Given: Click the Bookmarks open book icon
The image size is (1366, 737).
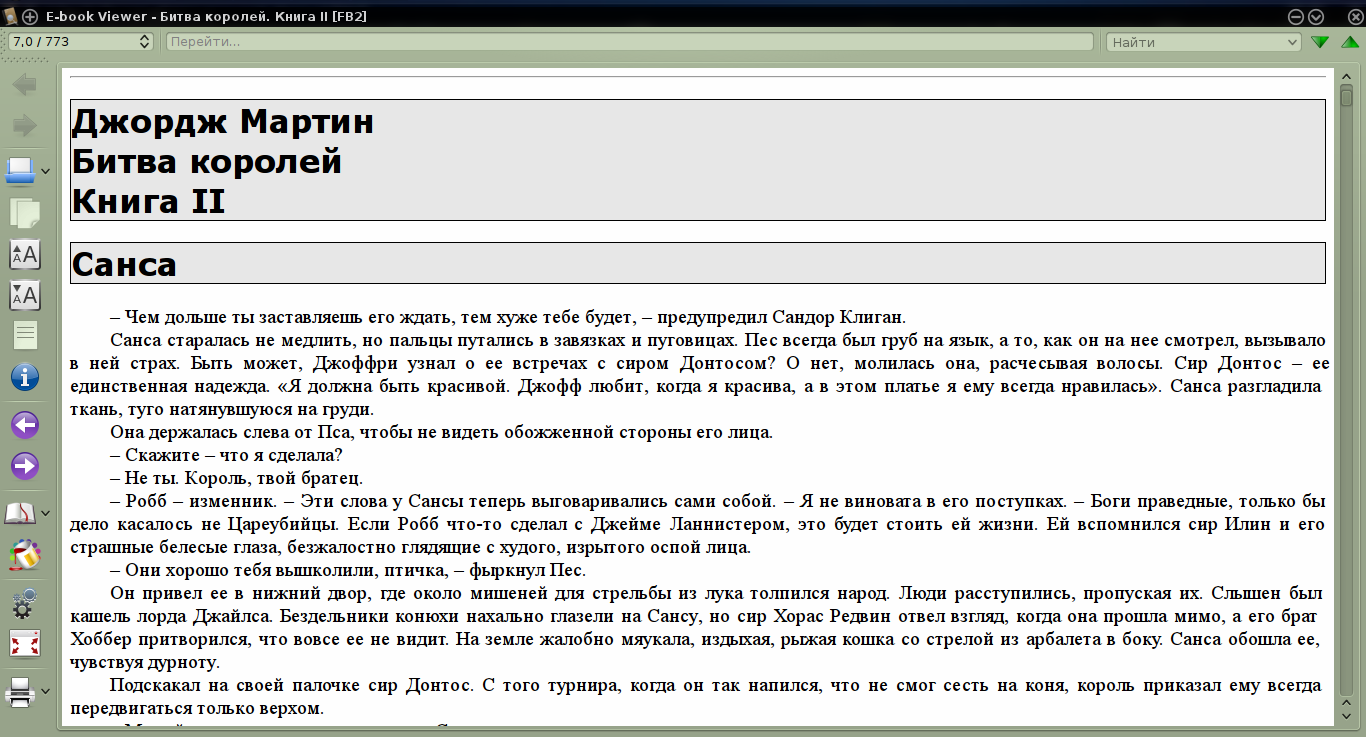Looking at the screenshot, I should pyautogui.click(x=22, y=513).
